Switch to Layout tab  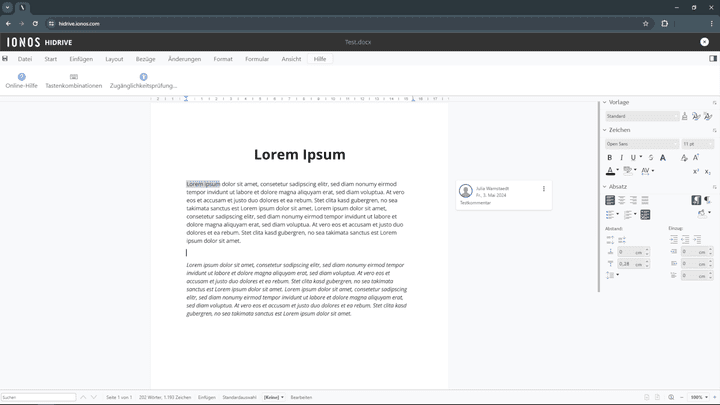pyautogui.click(x=114, y=59)
